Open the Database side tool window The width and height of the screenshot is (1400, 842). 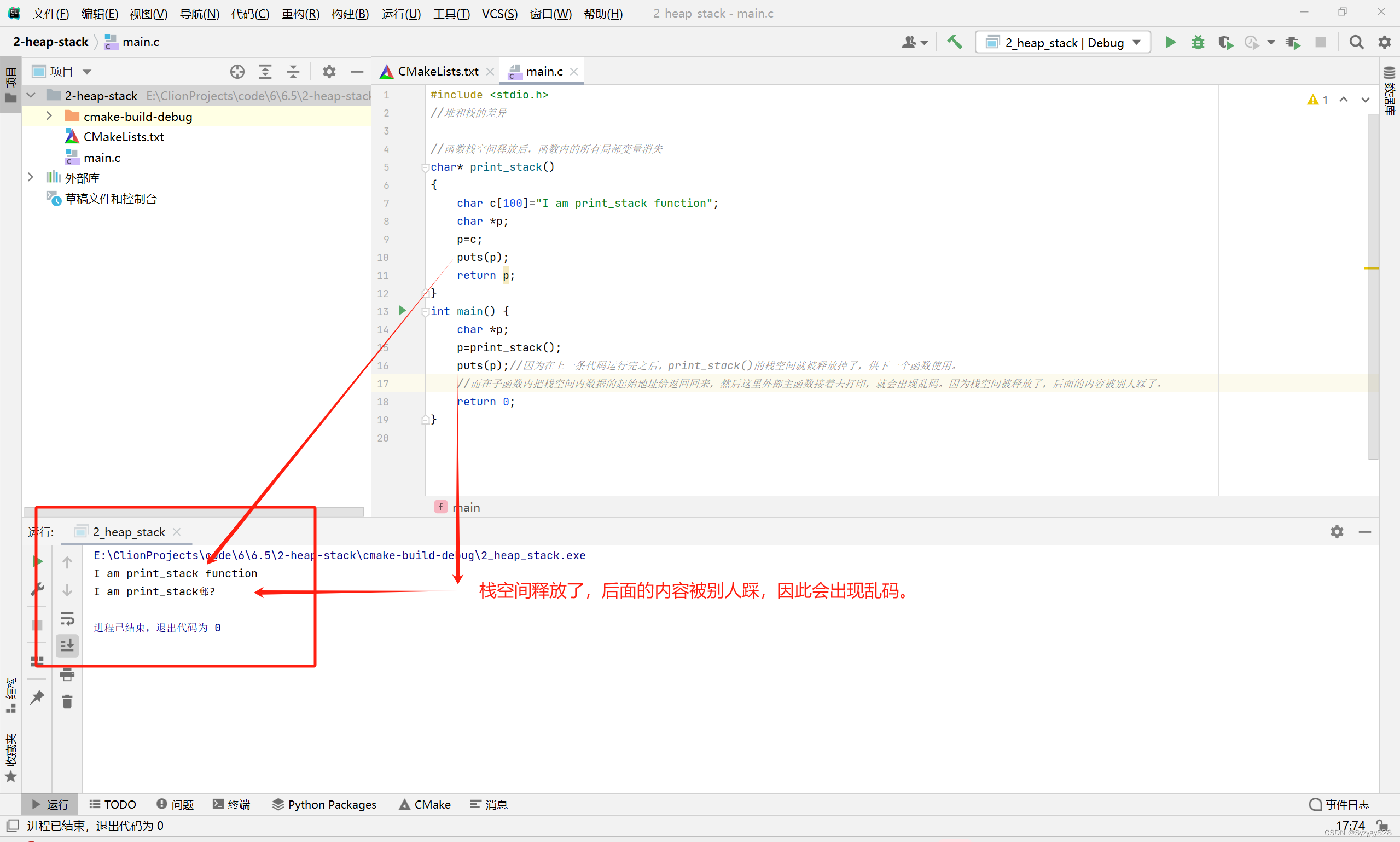point(1390,91)
